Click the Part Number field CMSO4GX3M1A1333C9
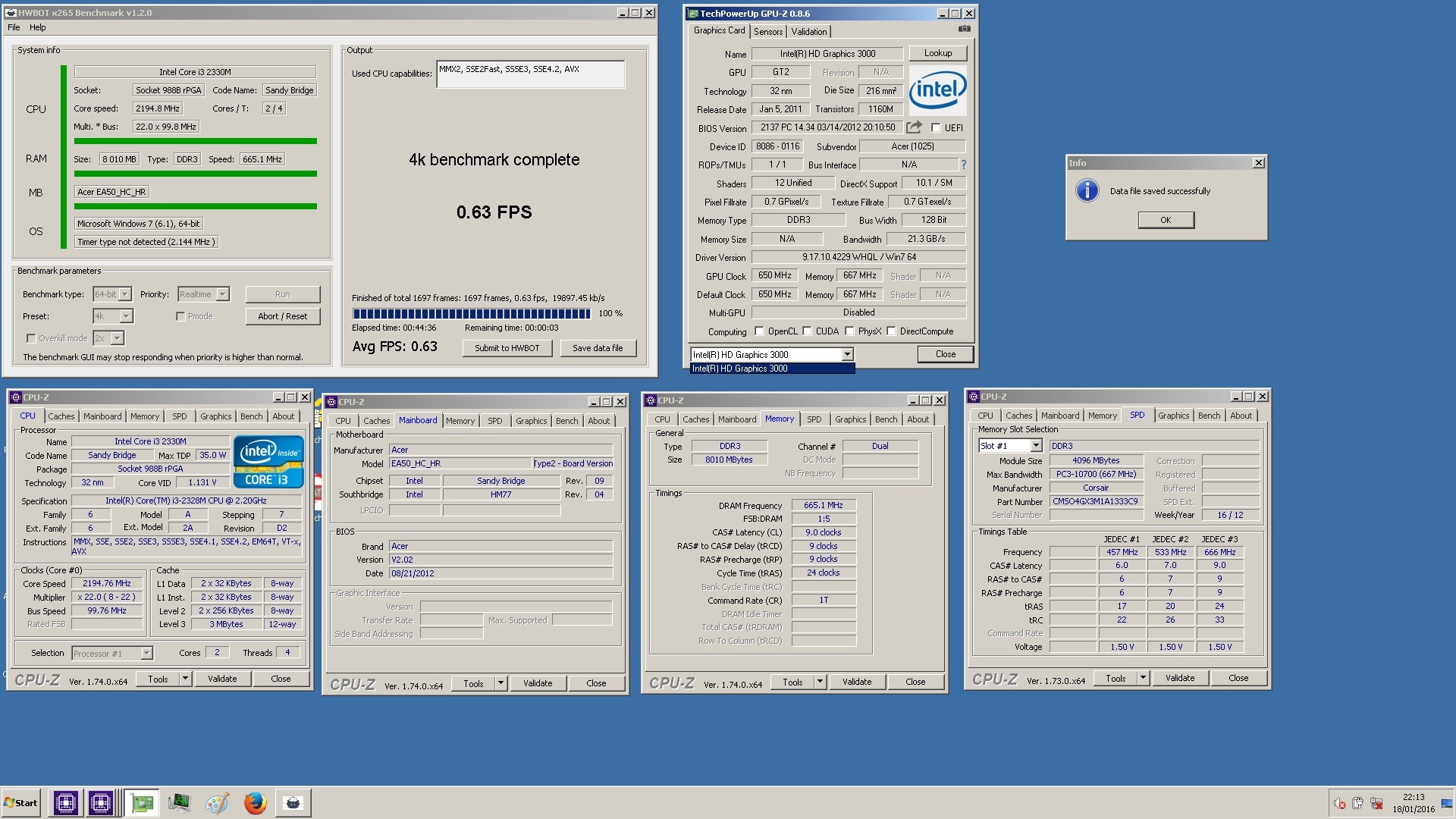This screenshot has height=819, width=1456. point(1097,501)
